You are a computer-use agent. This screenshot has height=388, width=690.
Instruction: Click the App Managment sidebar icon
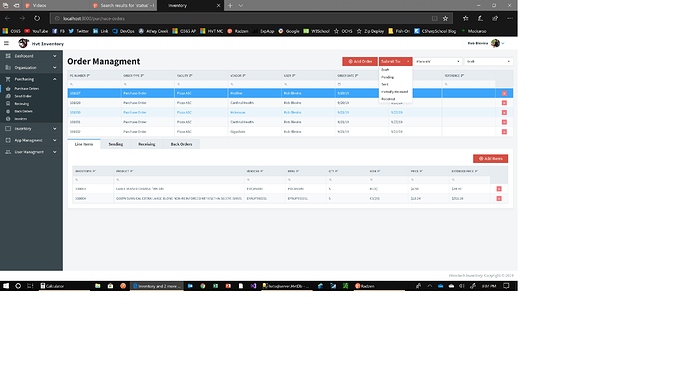click(8, 140)
